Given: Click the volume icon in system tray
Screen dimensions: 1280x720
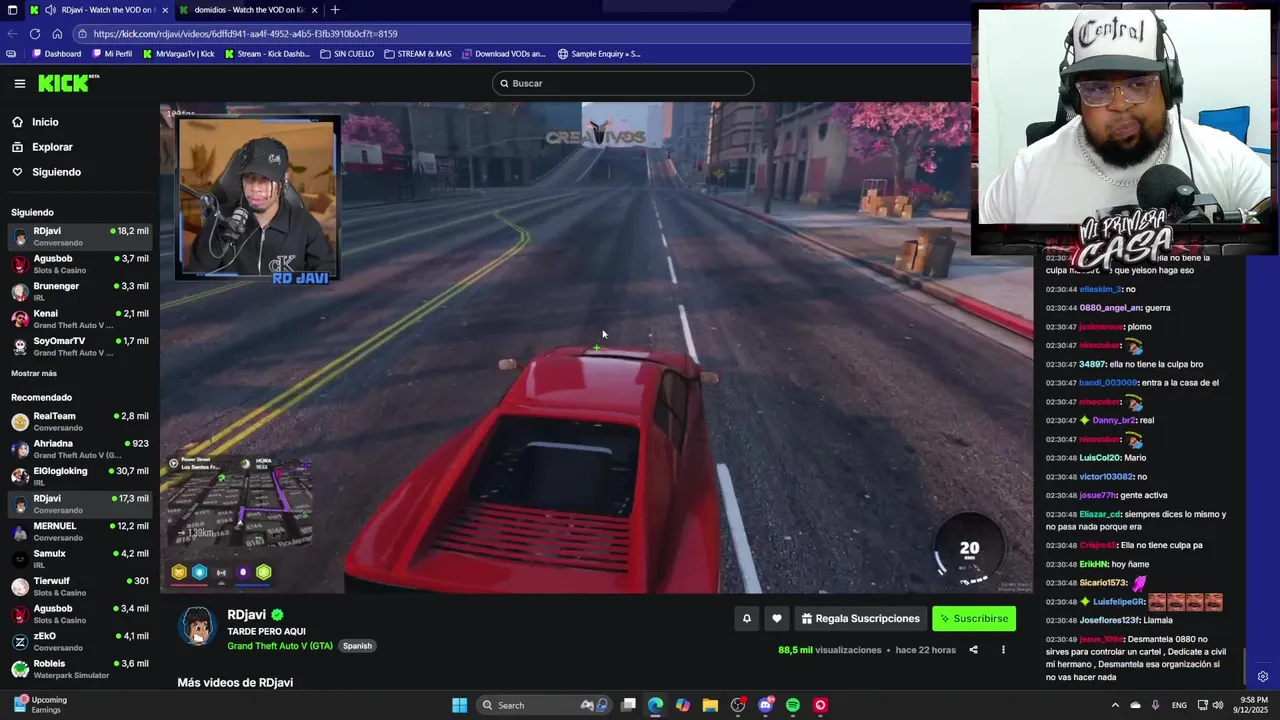Looking at the screenshot, I should pyautogui.click(x=1217, y=705).
